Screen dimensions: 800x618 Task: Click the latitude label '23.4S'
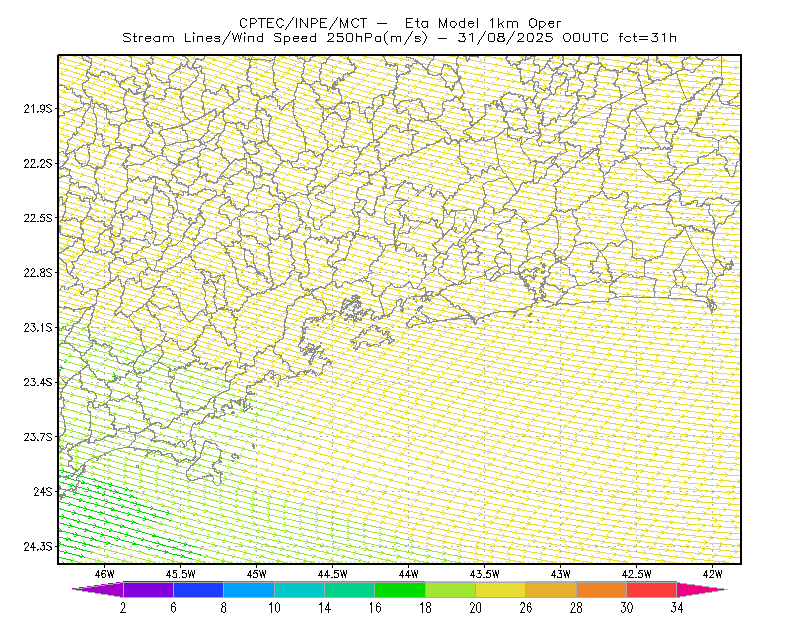point(38,382)
